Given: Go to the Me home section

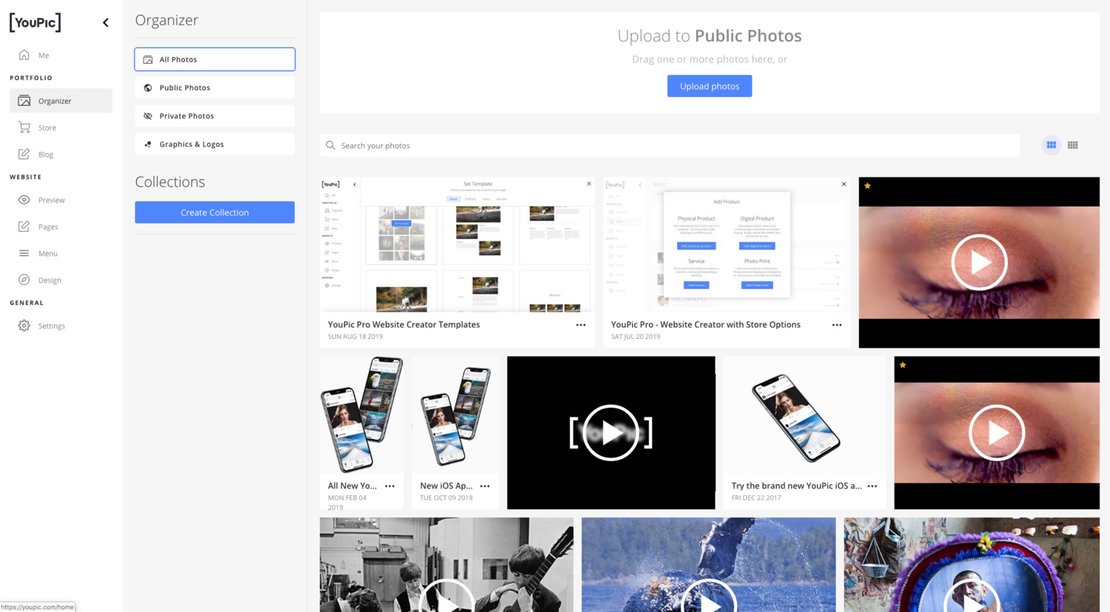Looking at the screenshot, I should (40, 54).
